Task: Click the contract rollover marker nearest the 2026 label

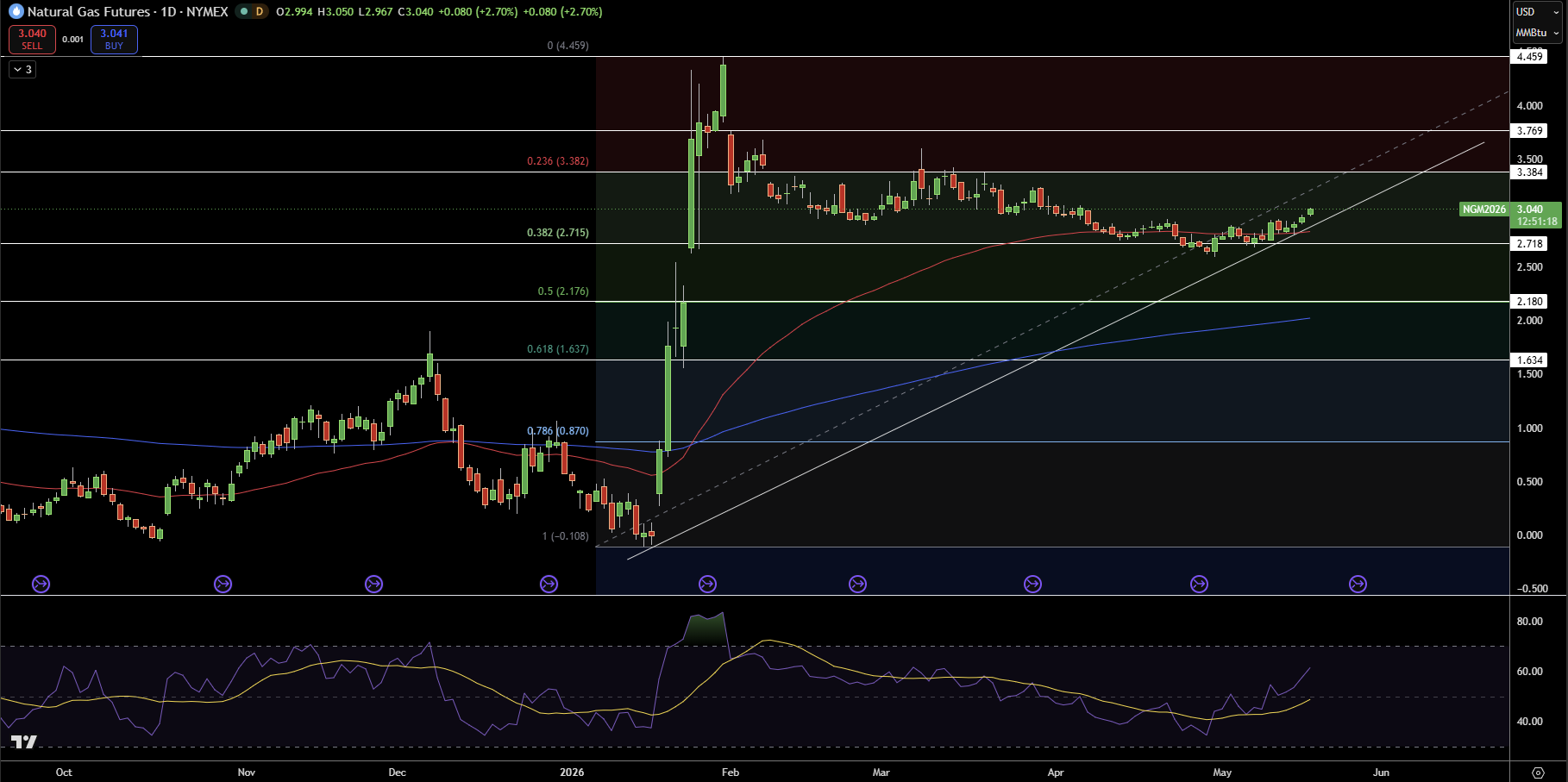Action: click(x=549, y=585)
